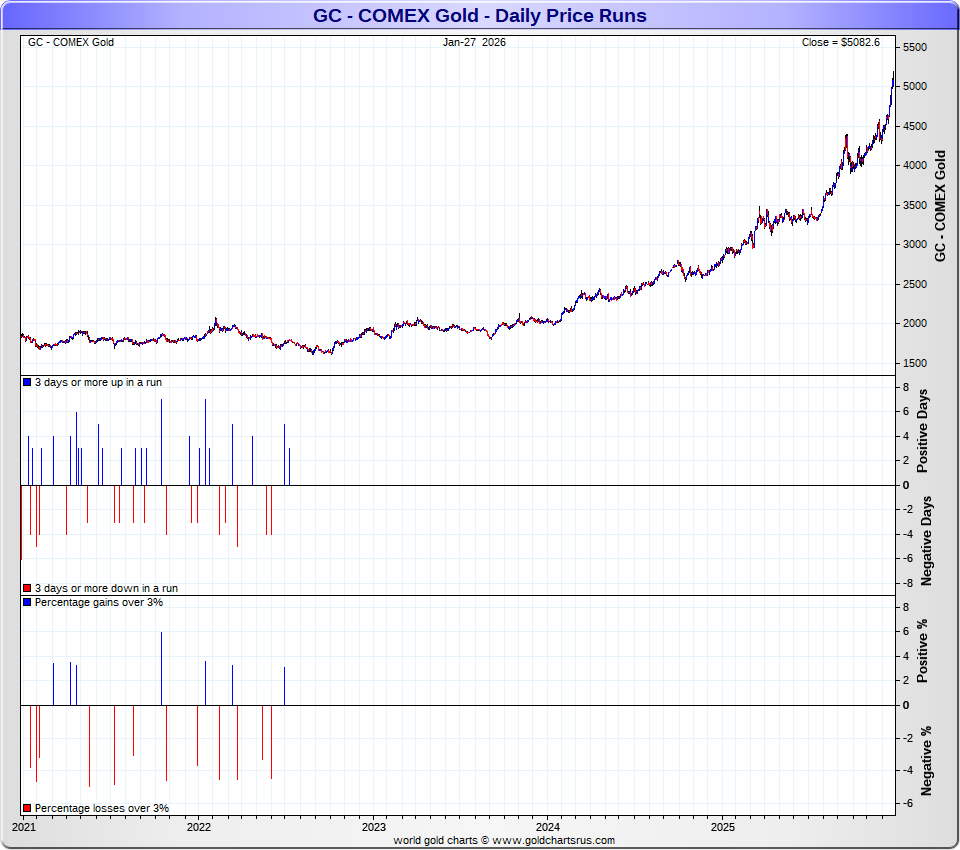Click the vertical 'GC - COMEX Gold' axis title on right
The width and height of the screenshot is (960, 850).
940,206
